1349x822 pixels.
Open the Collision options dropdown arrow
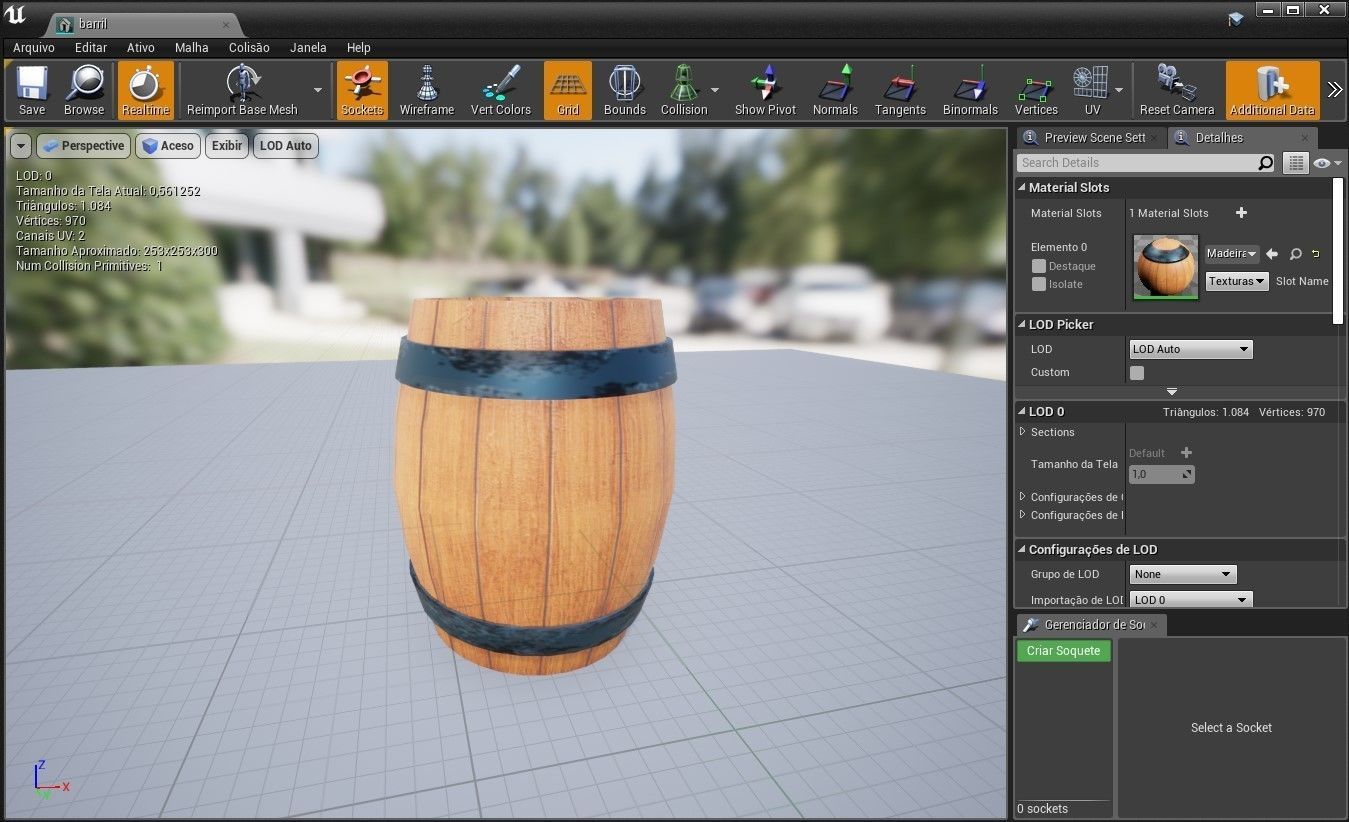click(715, 90)
